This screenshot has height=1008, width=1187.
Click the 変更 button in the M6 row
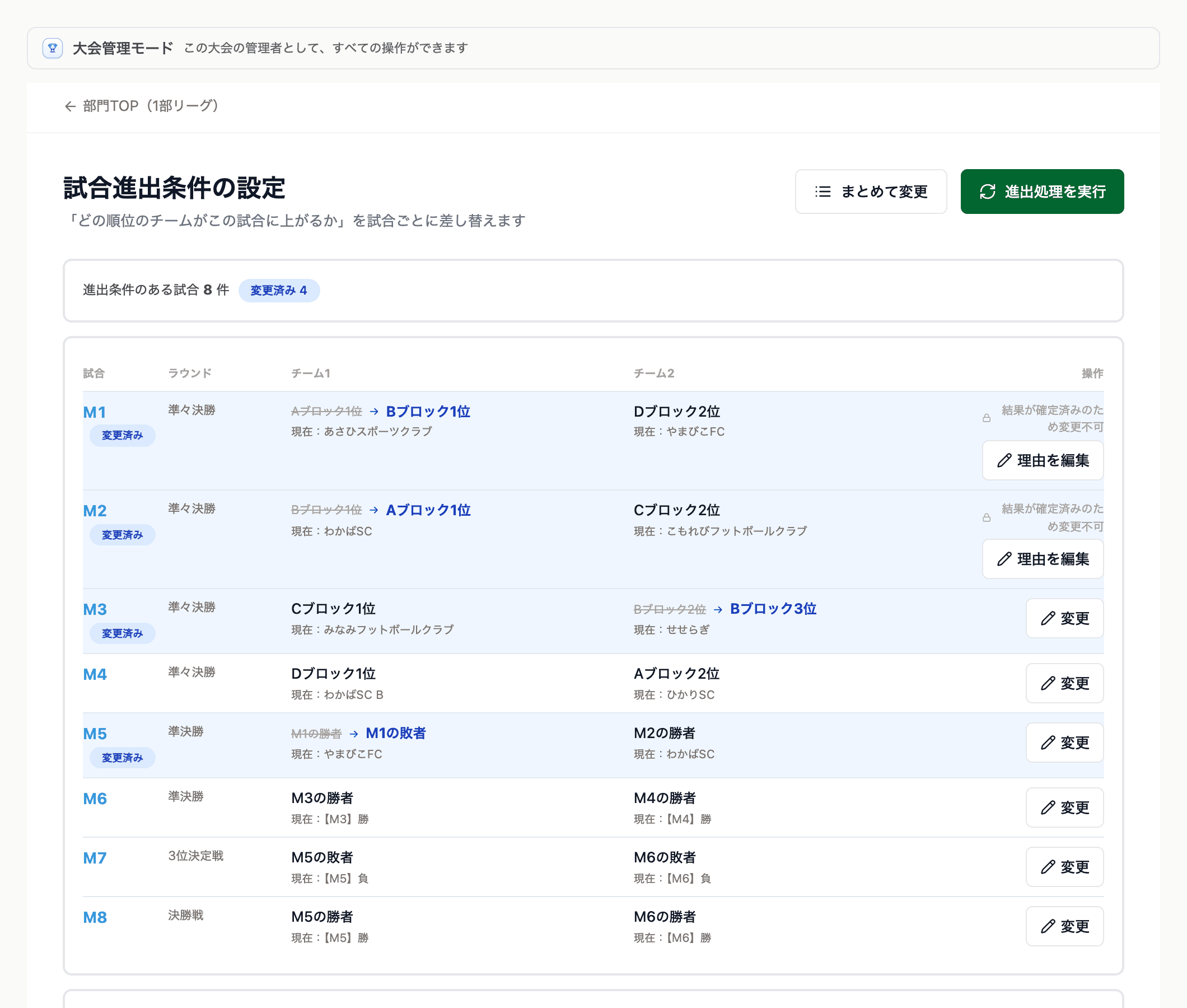[1065, 808]
